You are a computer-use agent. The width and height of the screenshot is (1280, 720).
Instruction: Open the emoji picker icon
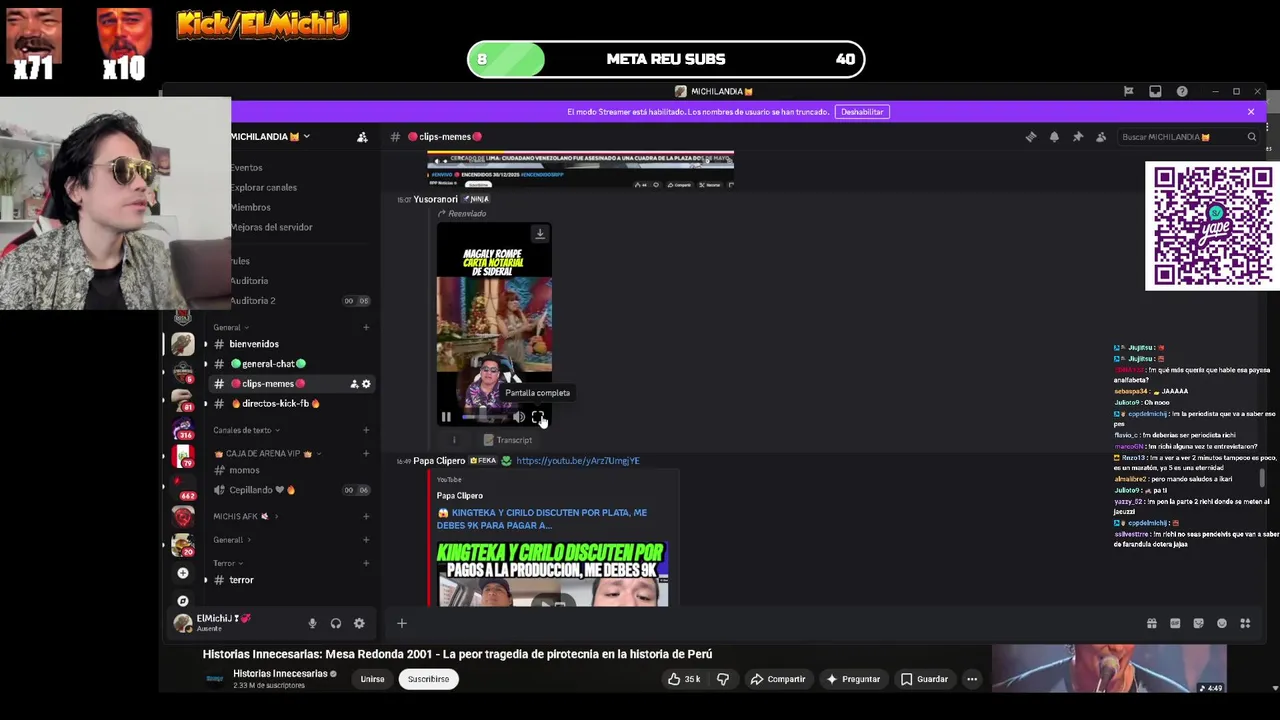1222,623
